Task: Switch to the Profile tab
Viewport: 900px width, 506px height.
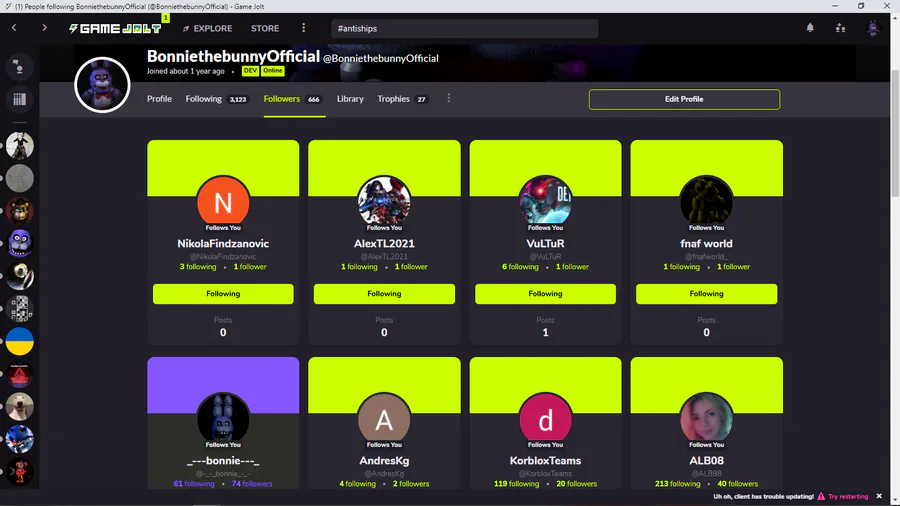Action: pos(159,99)
